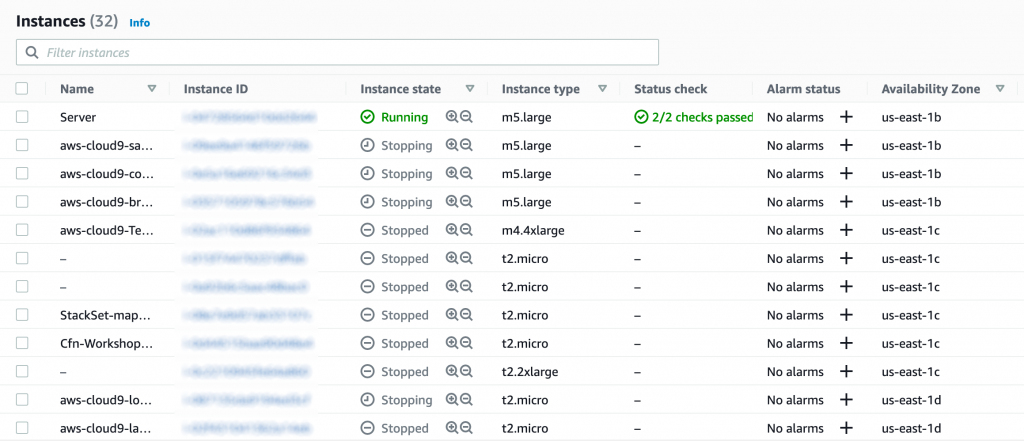This screenshot has width=1024, height=441.
Task: Click zoom-out icon for aws-cloud9-br... instance
Action: tap(466, 201)
